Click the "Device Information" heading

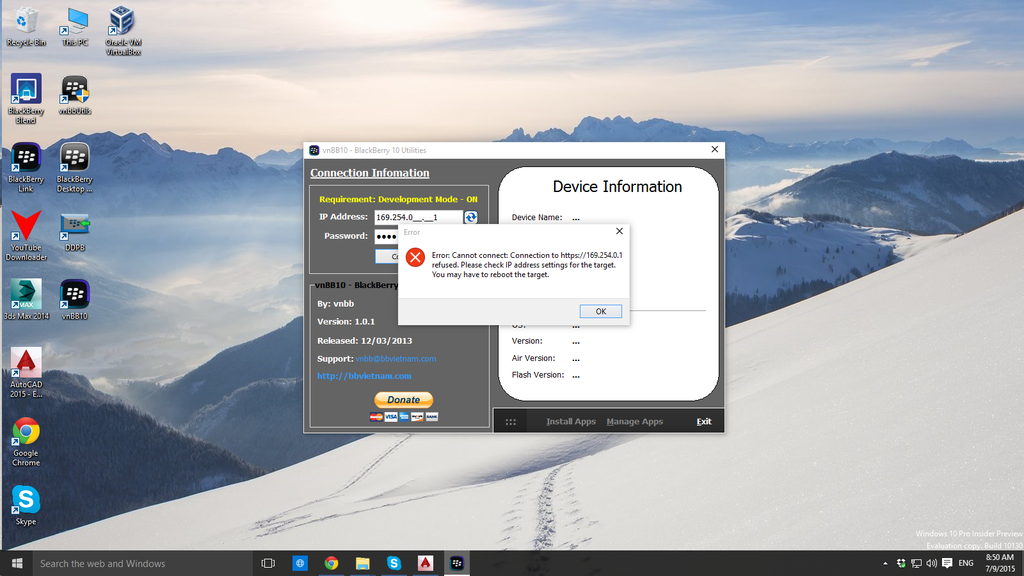[617, 187]
